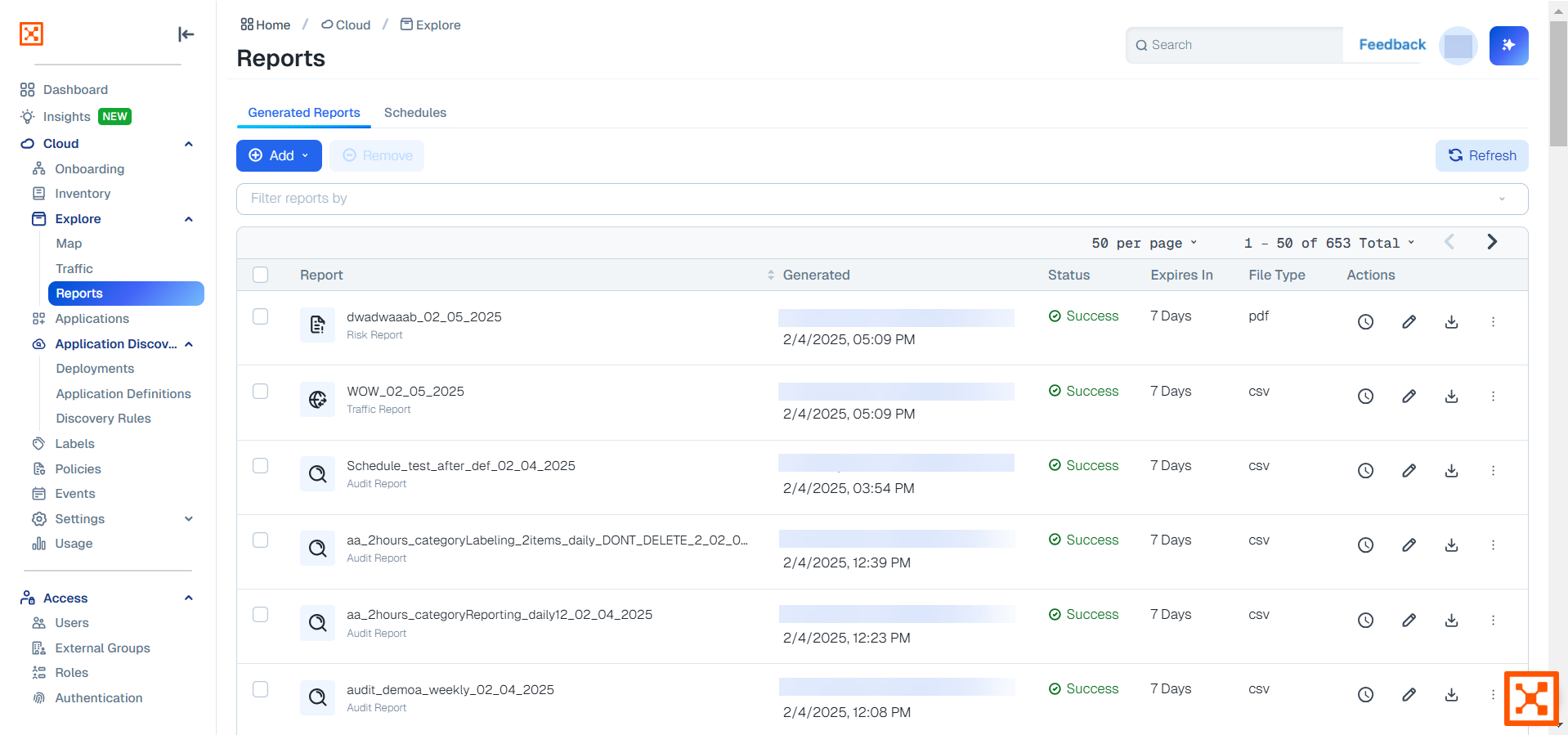Open Policies in the sidebar

[78, 469]
